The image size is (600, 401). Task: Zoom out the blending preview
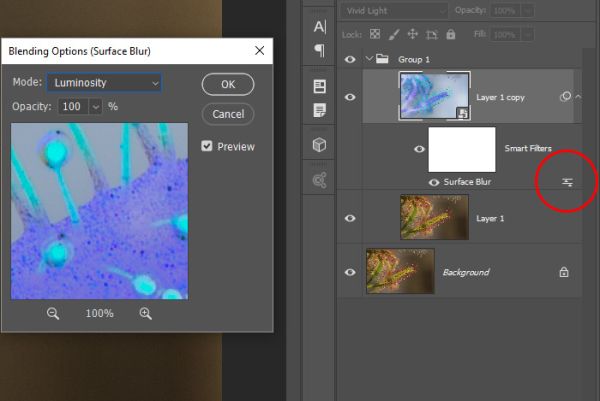point(53,313)
